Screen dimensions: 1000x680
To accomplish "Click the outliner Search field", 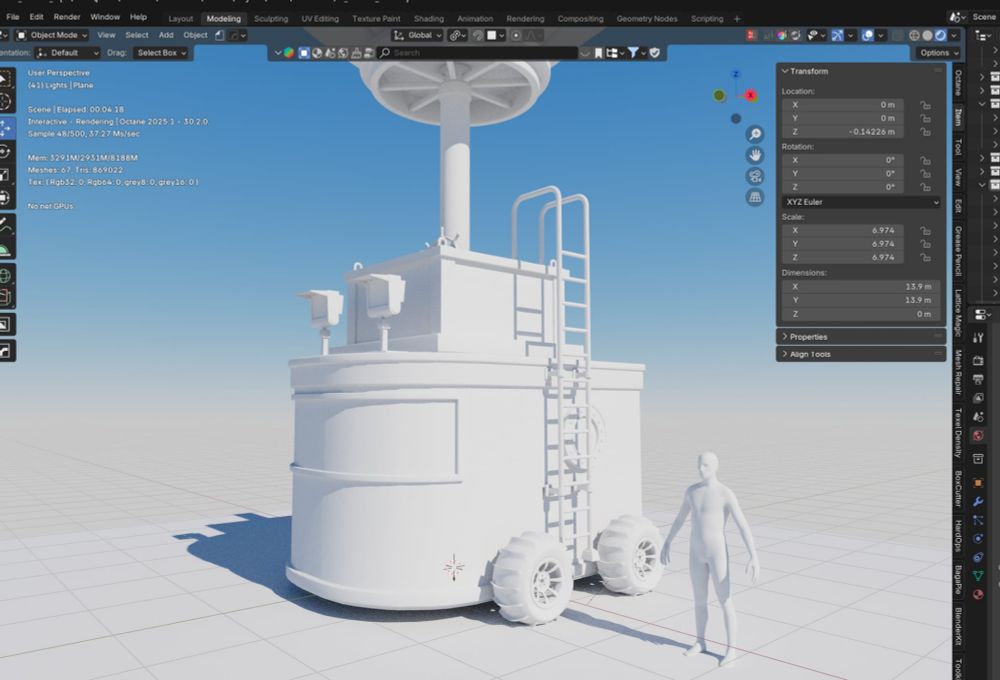I will (478, 53).
